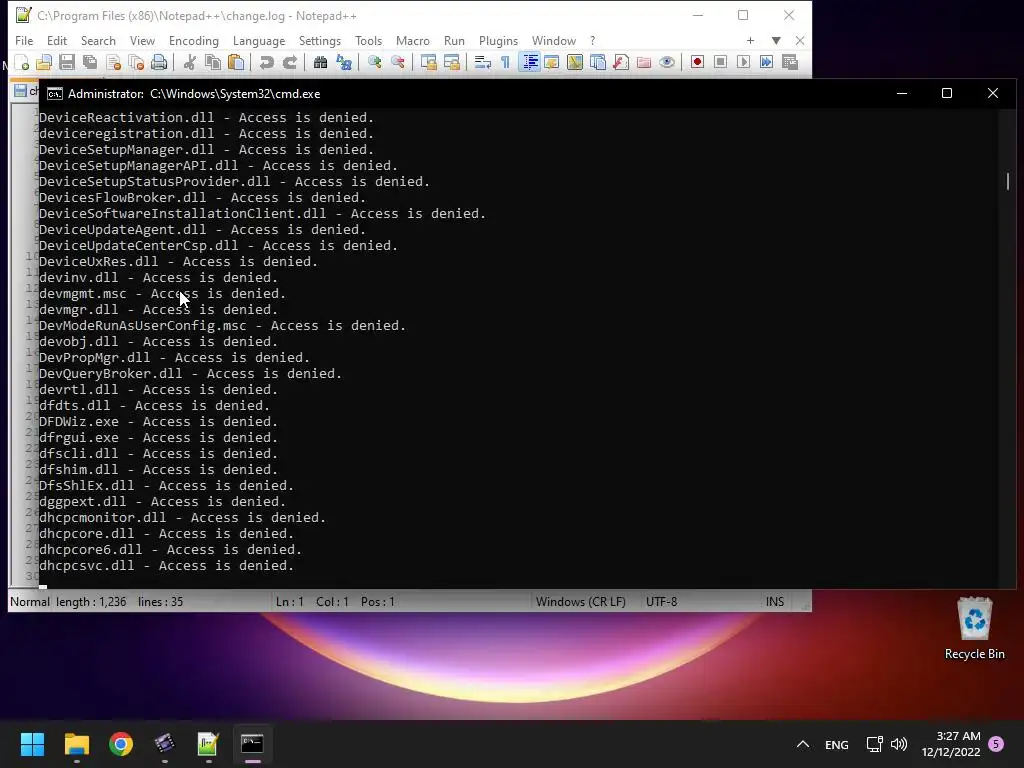Click the Playback macro icon

(743, 62)
